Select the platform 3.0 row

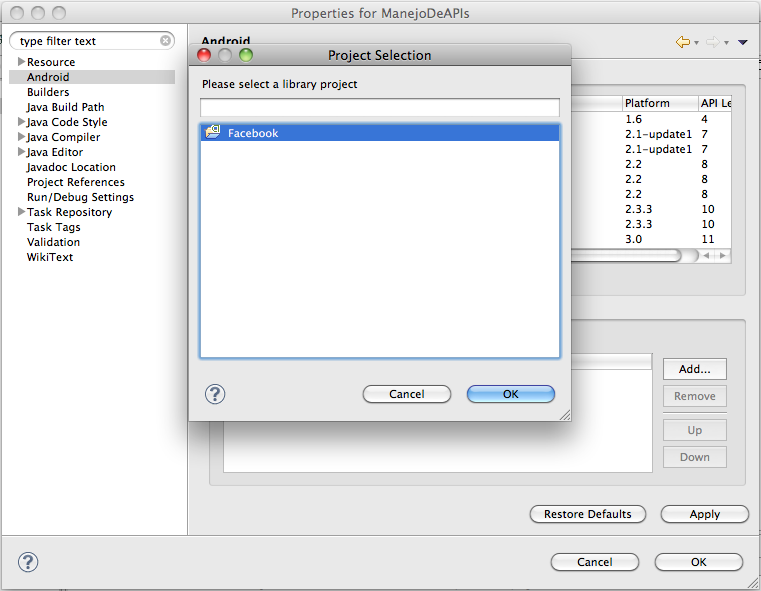pos(651,239)
